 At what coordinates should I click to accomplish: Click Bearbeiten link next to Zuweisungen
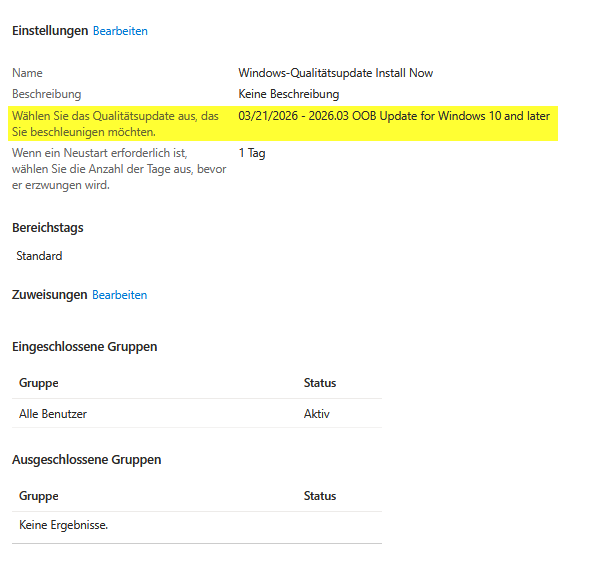click(119, 295)
